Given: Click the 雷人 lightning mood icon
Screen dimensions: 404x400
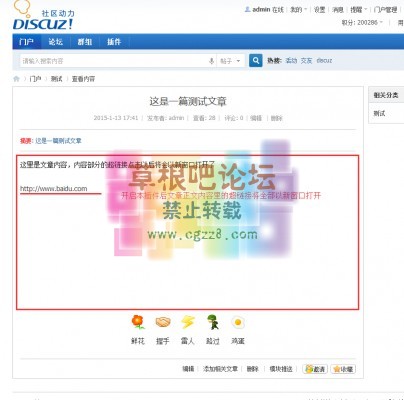Looking at the screenshot, I should tap(188, 322).
